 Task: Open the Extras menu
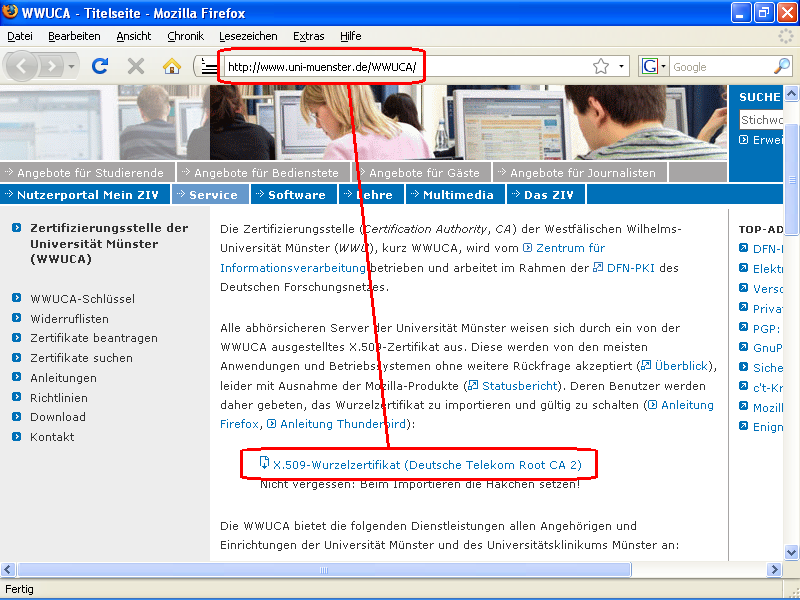click(x=308, y=36)
